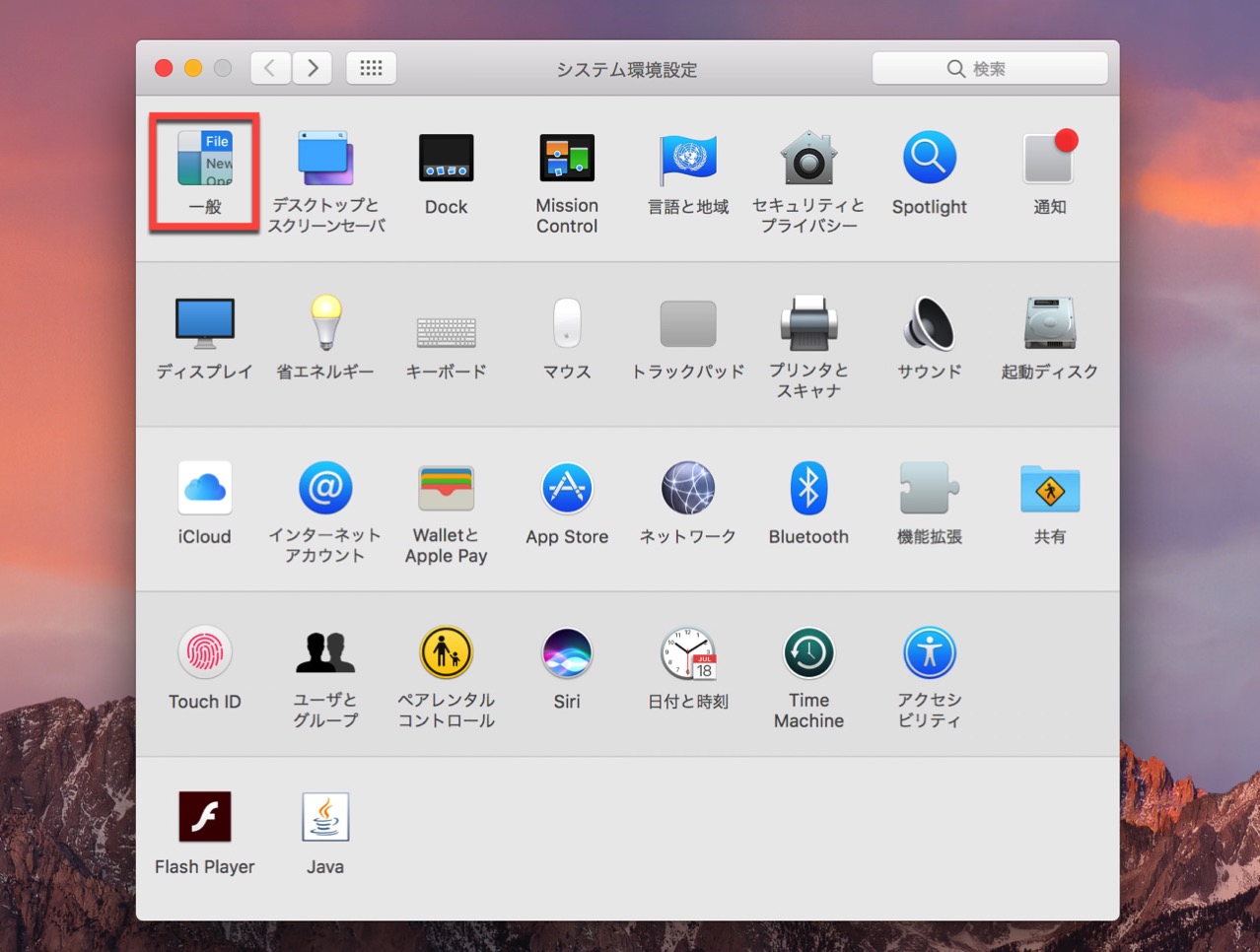
Task: Click the orange minimize window button
Action: 193,68
